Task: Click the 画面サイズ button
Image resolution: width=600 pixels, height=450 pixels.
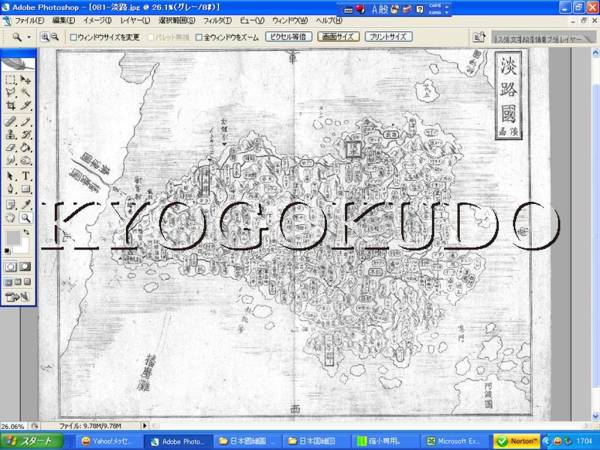Action: tap(338, 37)
